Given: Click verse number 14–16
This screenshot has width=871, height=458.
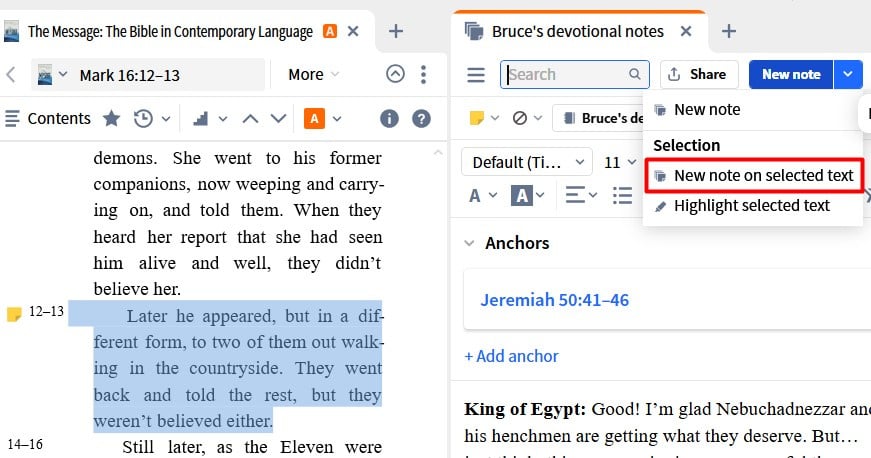Looking at the screenshot, I should pos(25,444).
